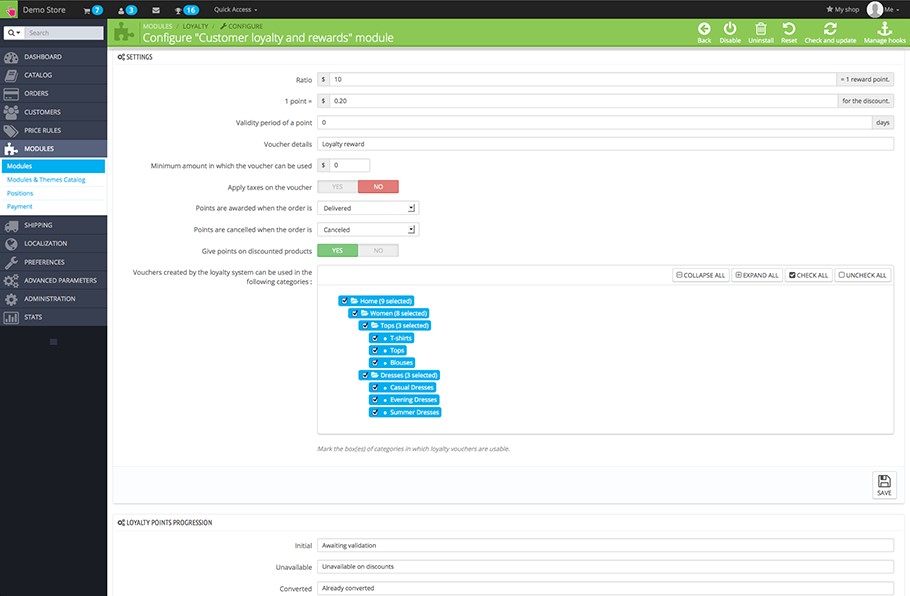Open Manage hooks anchor icon
The image size is (910, 596).
point(884,28)
